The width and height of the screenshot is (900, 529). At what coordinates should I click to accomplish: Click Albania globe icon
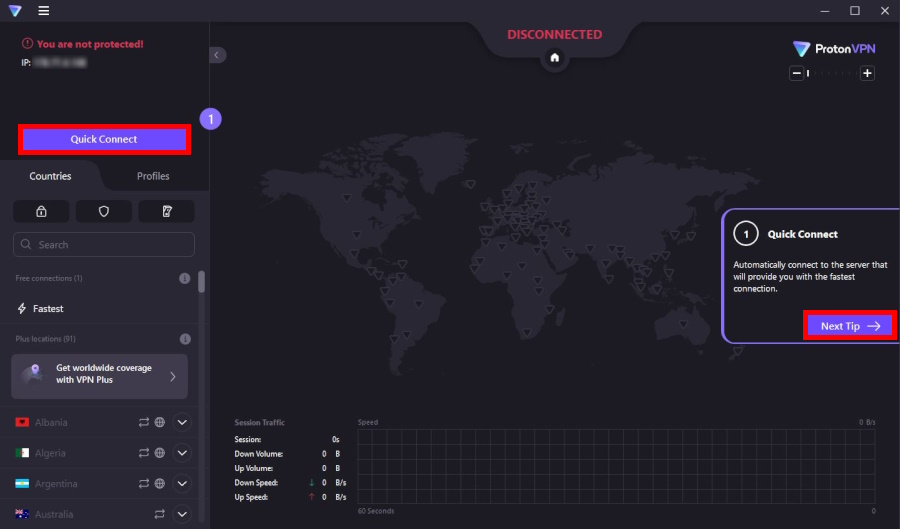tap(160, 422)
